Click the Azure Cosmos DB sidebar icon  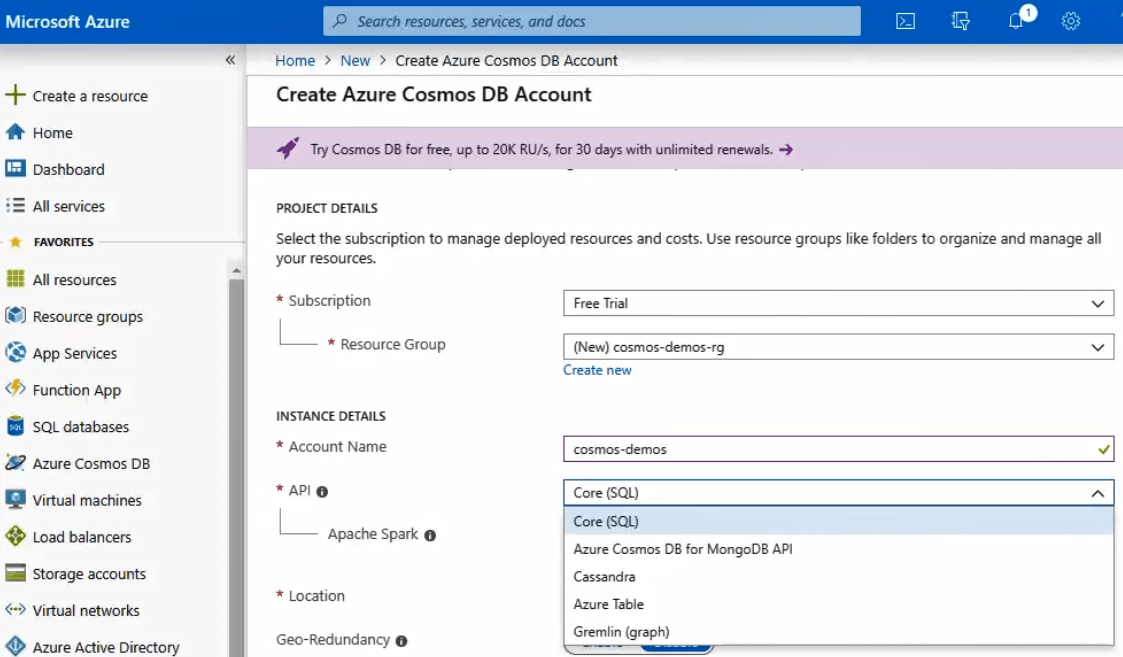15,463
